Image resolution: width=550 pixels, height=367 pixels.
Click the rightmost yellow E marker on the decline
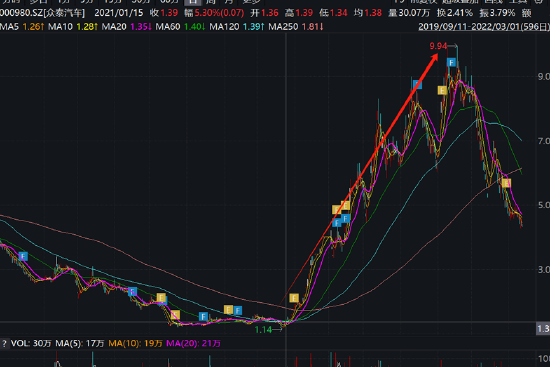click(506, 183)
